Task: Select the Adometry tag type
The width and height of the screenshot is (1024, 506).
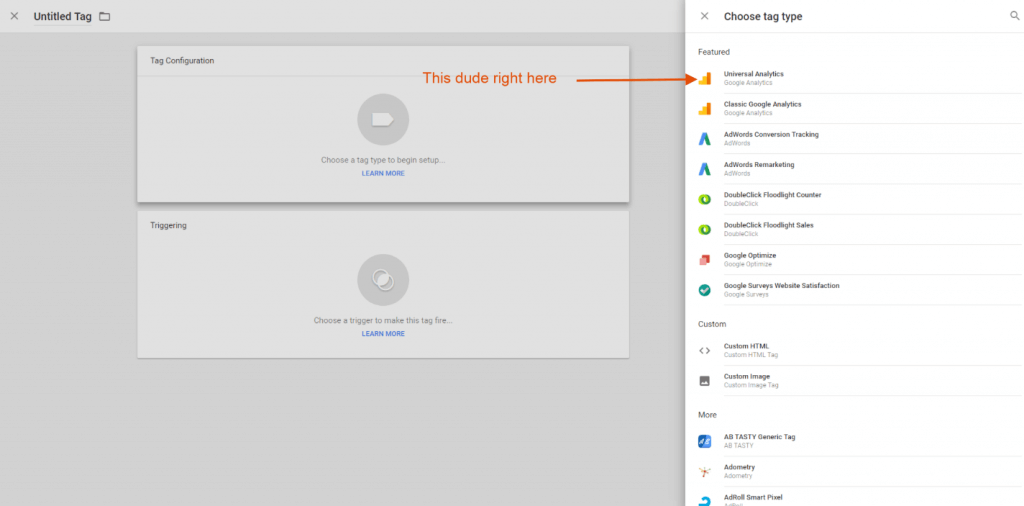Action: 859,471
